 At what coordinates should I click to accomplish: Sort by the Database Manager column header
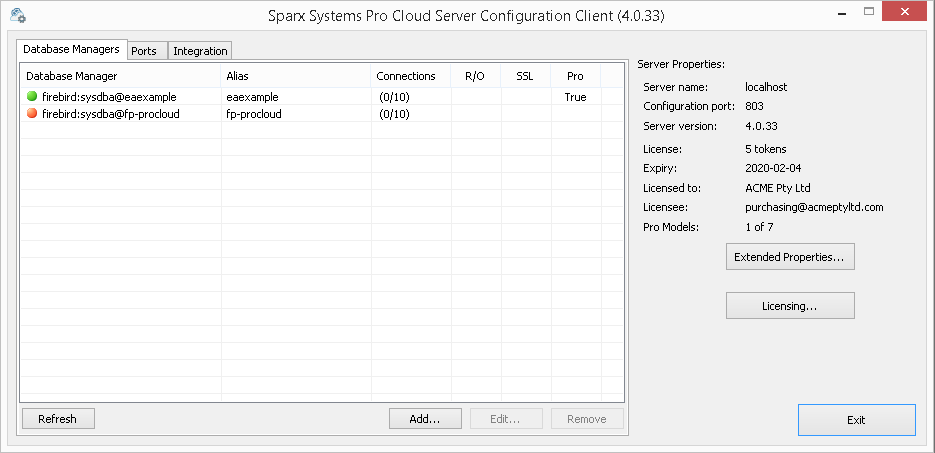click(x=121, y=76)
